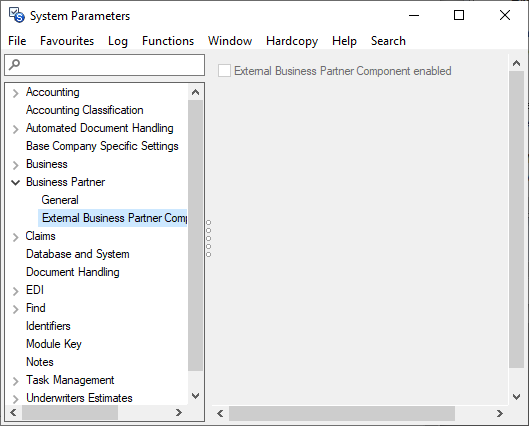
Task: Select Database and System item
Action: pyautogui.click(x=78, y=254)
